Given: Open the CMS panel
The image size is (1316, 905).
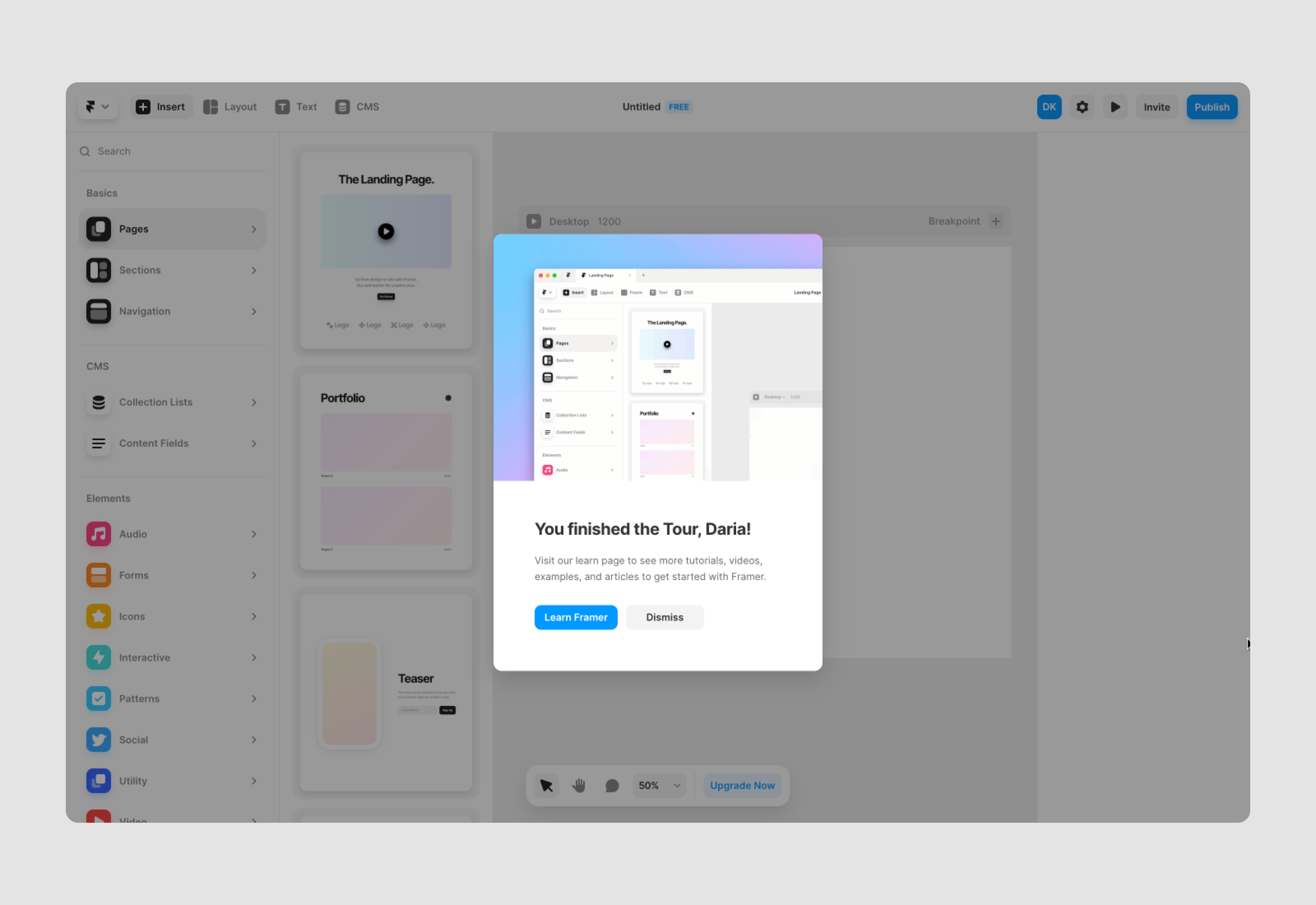Looking at the screenshot, I should pyautogui.click(x=357, y=106).
